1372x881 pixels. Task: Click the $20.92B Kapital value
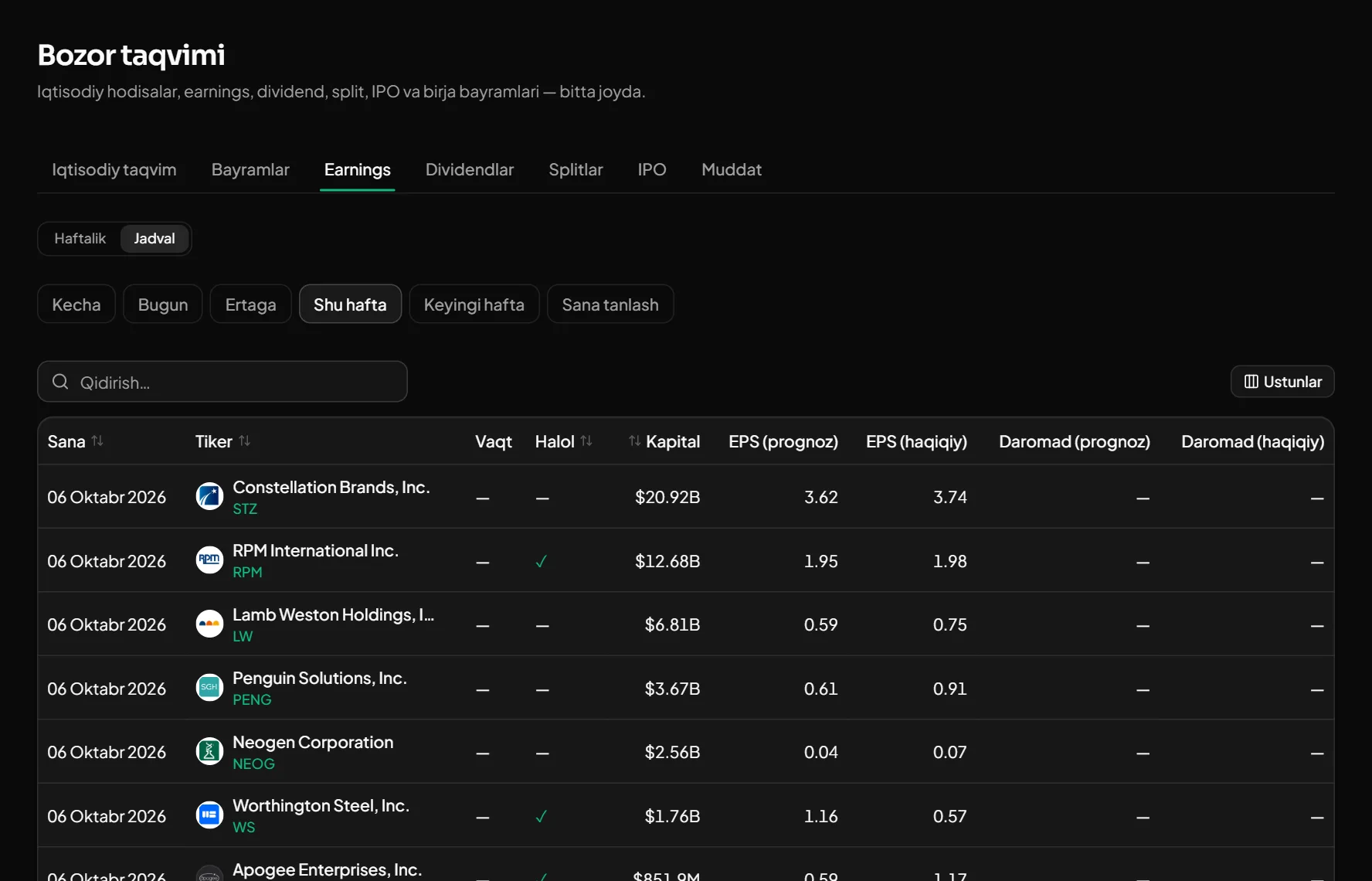pos(667,497)
